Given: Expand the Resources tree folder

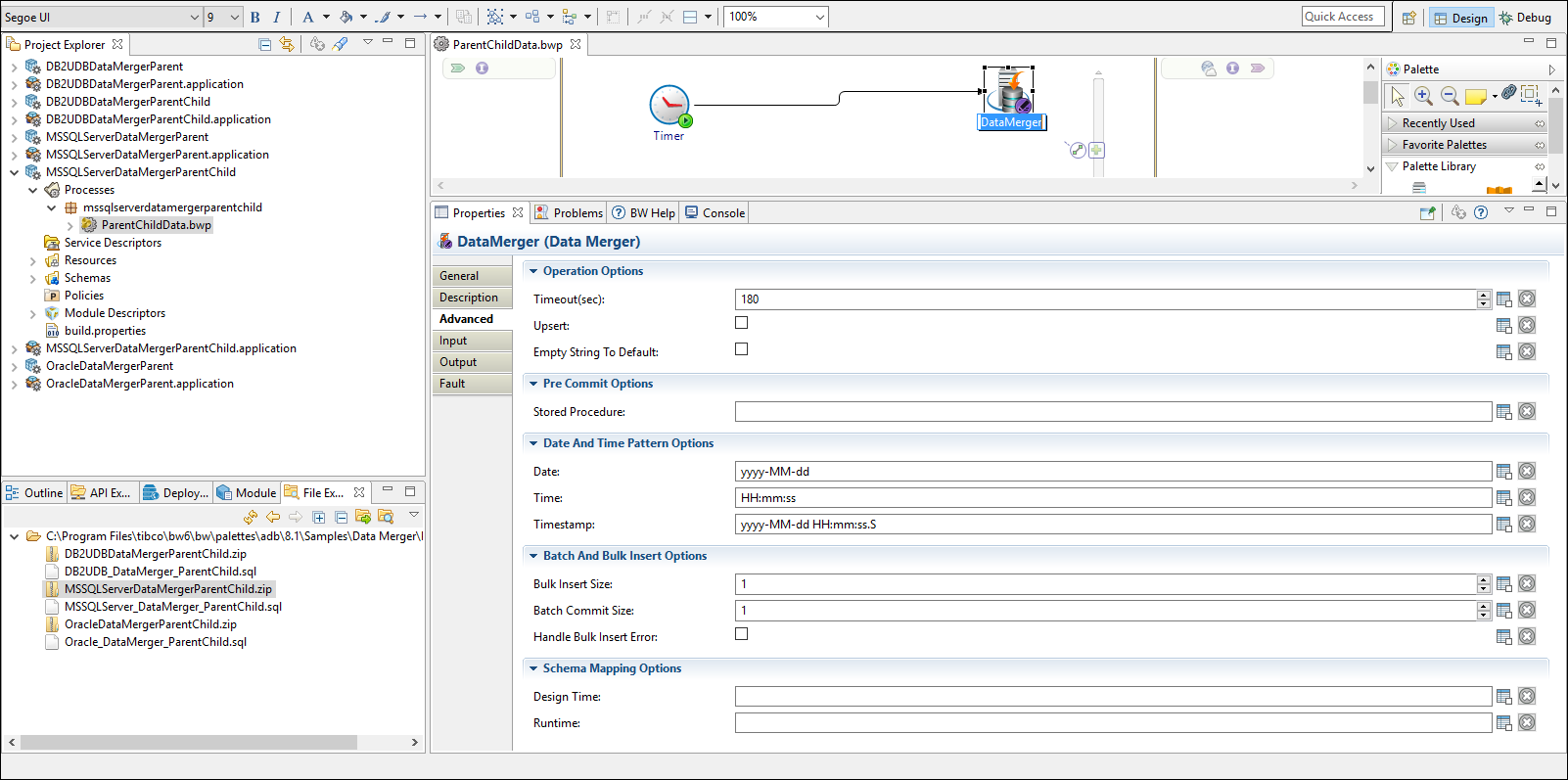Looking at the screenshot, I should [x=33, y=261].
